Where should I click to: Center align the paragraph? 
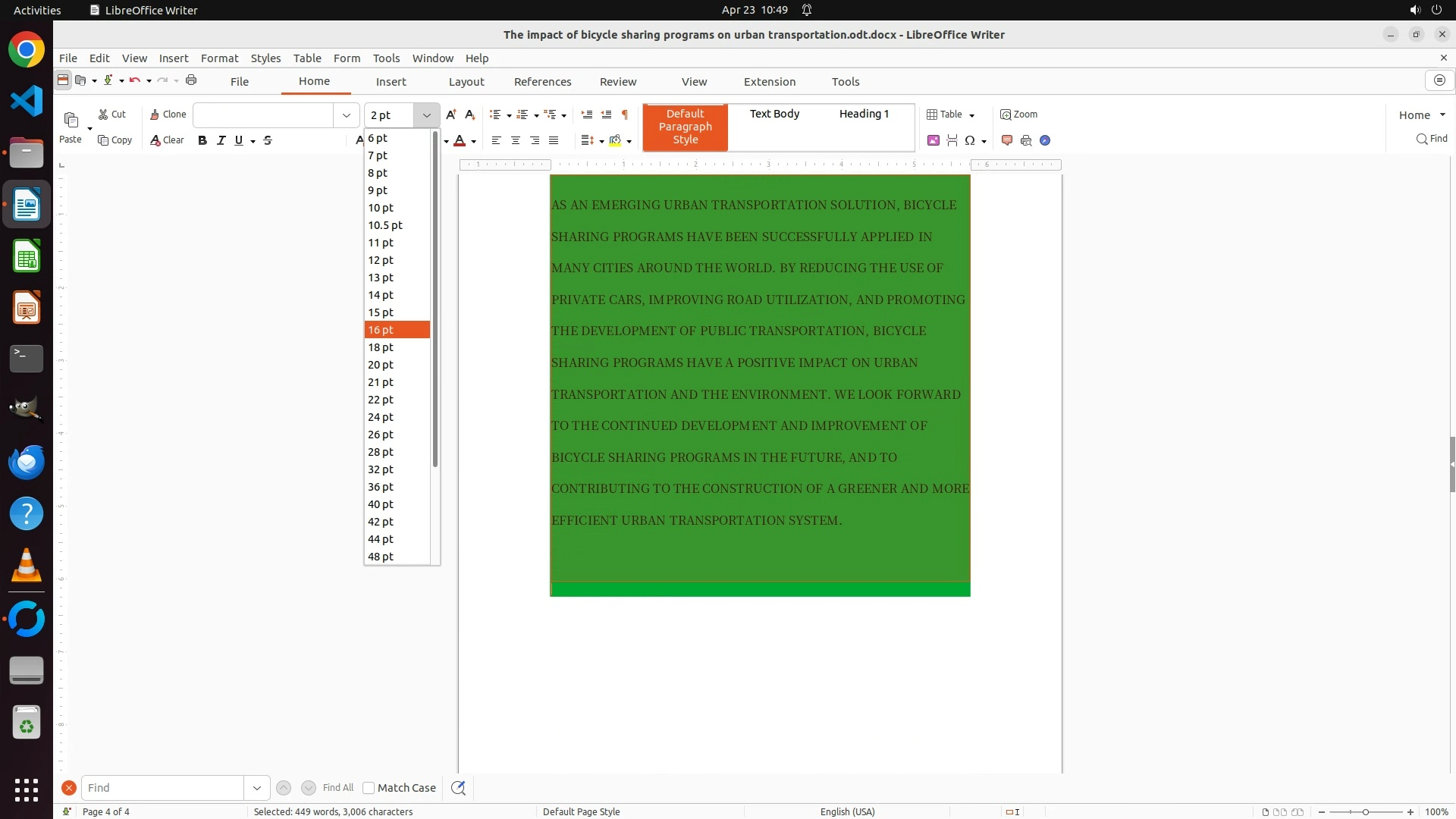[x=516, y=140]
